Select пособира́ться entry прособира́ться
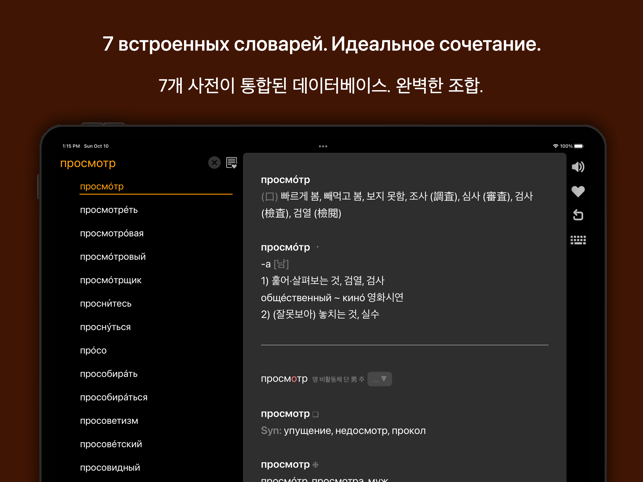Image resolution: width=643 pixels, height=482 pixels. click(x=114, y=397)
